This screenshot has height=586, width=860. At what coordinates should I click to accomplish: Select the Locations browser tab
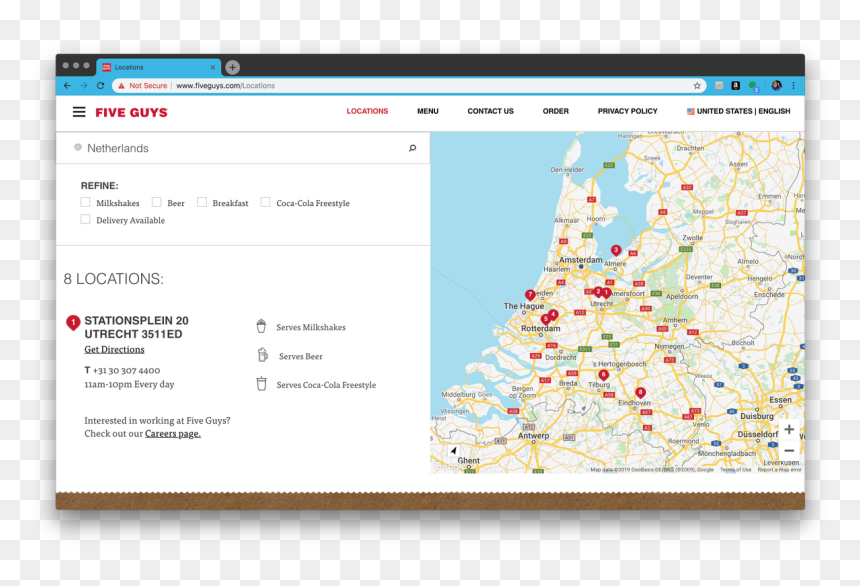[159, 67]
